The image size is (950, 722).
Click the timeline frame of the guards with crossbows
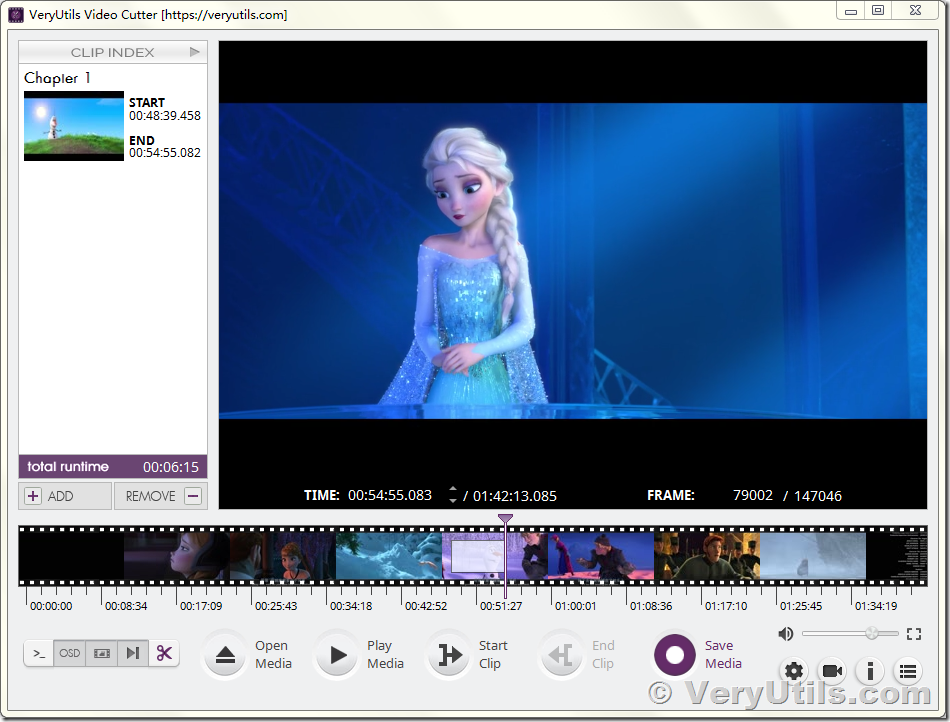pyautogui.click(x=707, y=556)
